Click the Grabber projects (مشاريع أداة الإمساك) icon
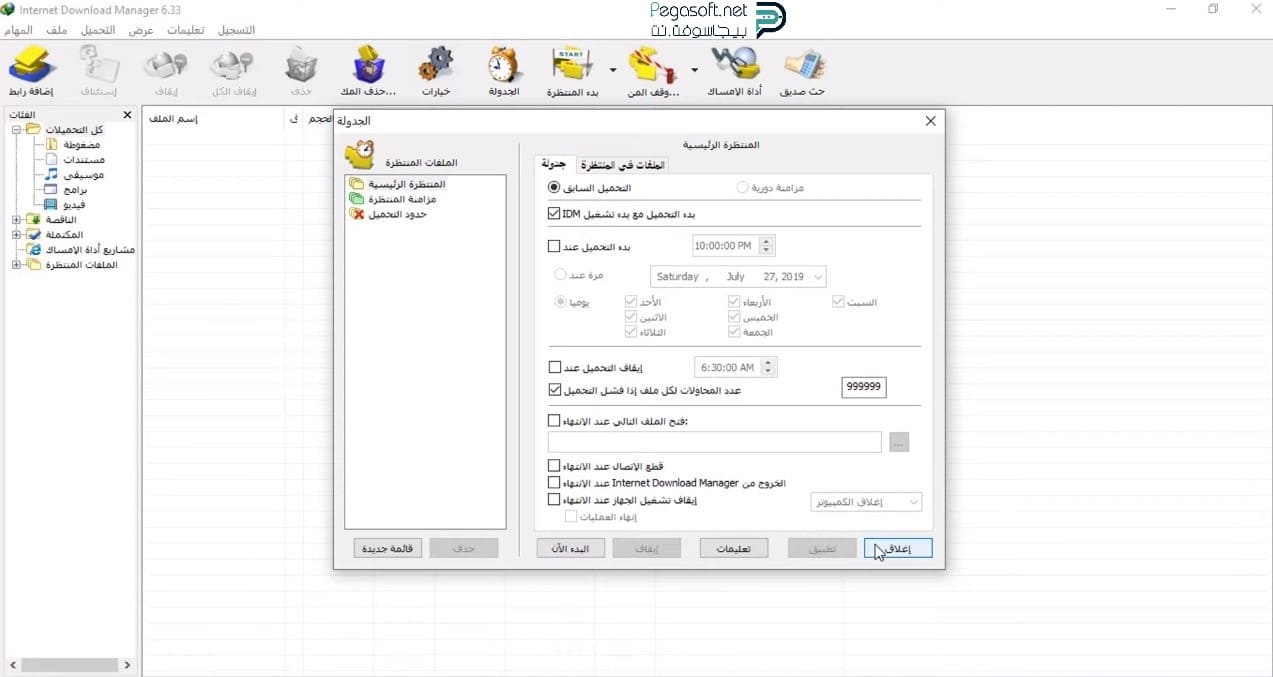1273x677 pixels. [34, 249]
